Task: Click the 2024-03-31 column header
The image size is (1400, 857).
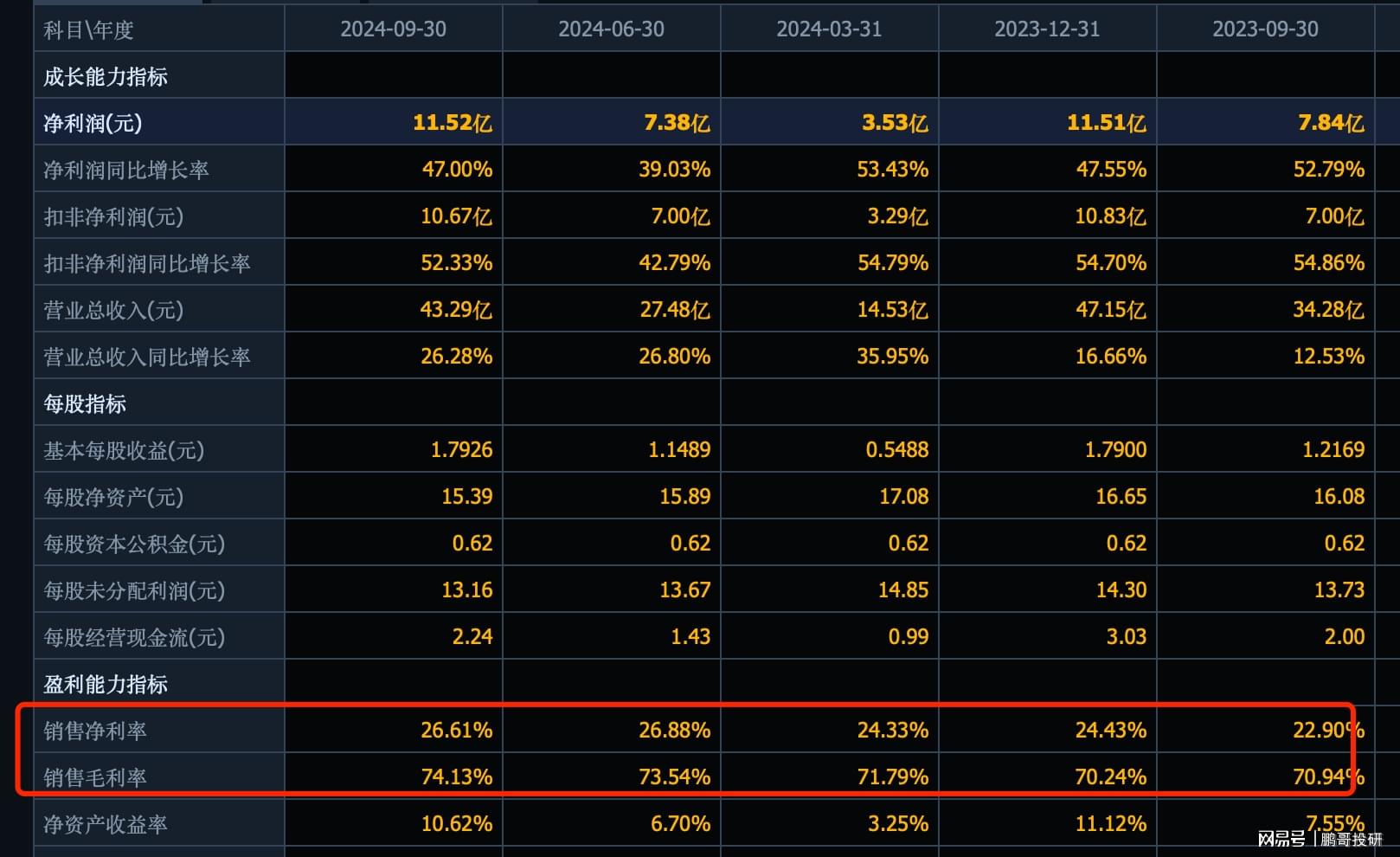Action: 829,29
